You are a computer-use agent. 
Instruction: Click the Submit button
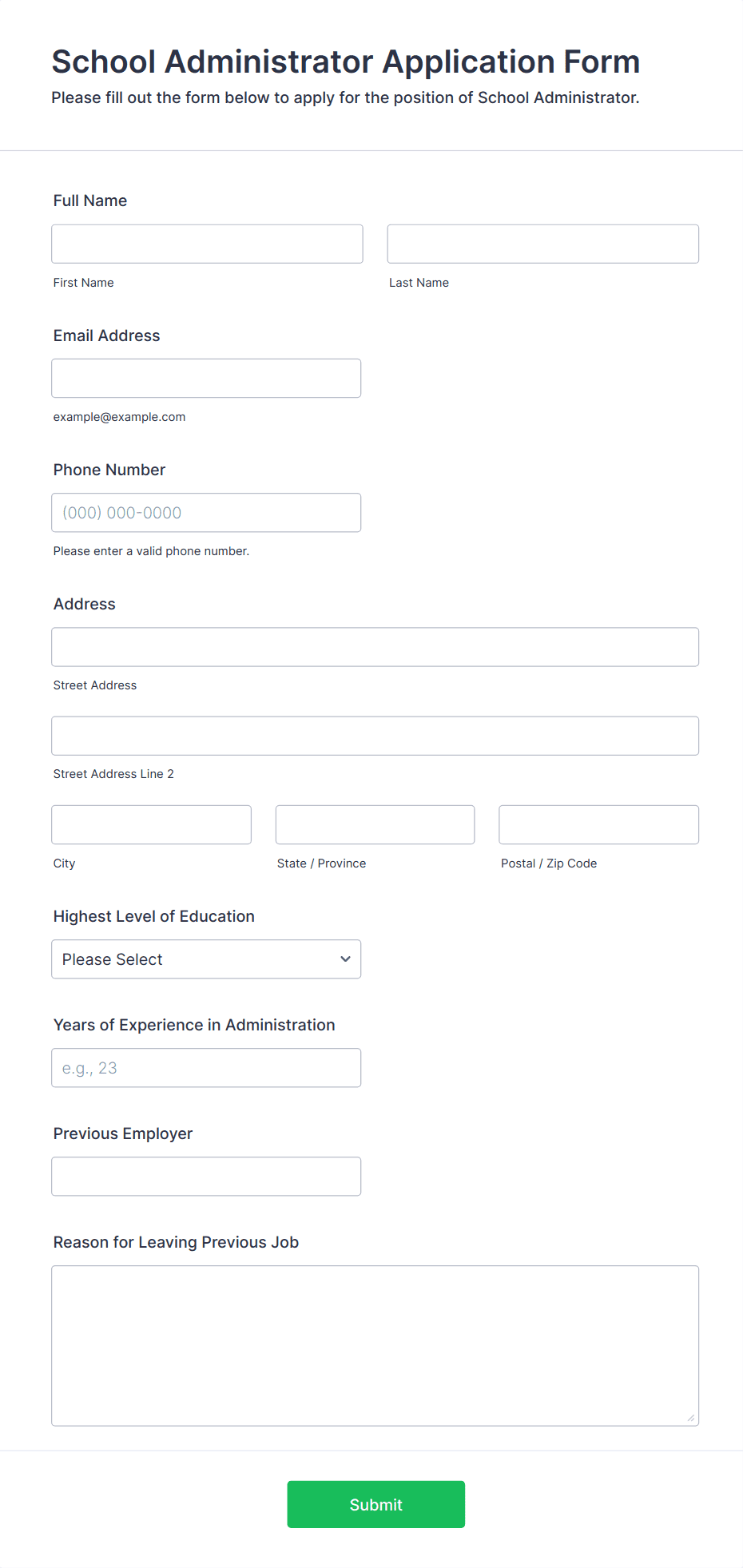point(375,1504)
